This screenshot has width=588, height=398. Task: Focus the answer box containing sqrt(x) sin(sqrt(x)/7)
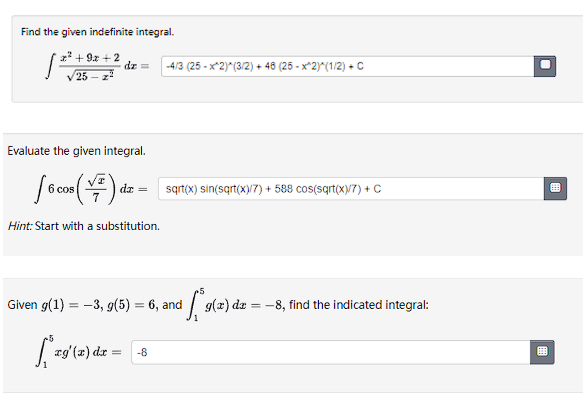point(351,188)
